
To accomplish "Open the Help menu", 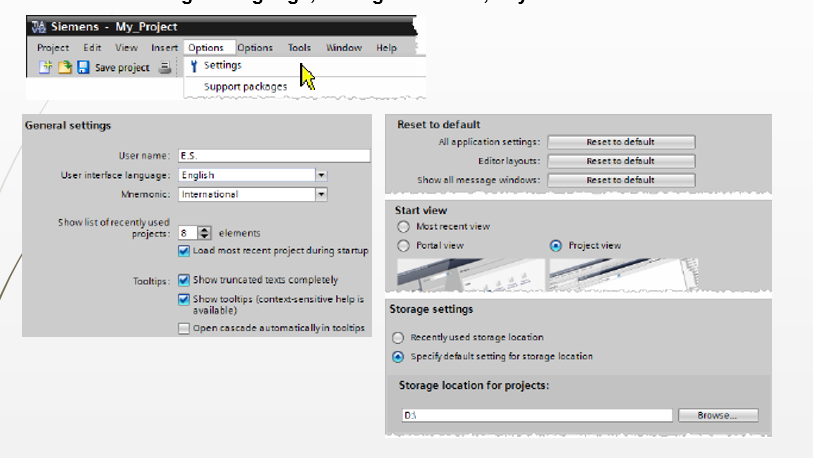I will (386, 48).
